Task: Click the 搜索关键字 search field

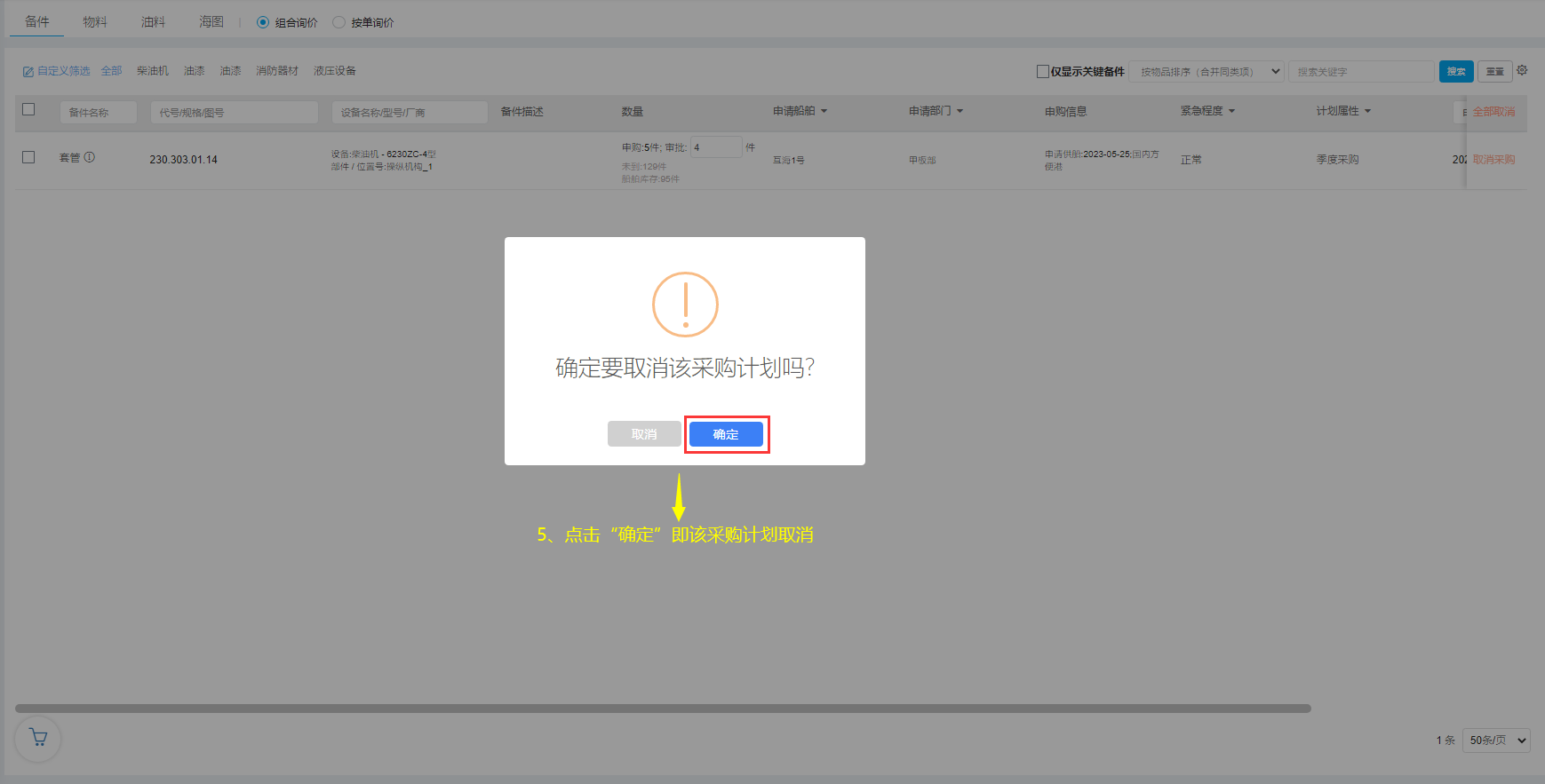Action: tap(1361, 71)
